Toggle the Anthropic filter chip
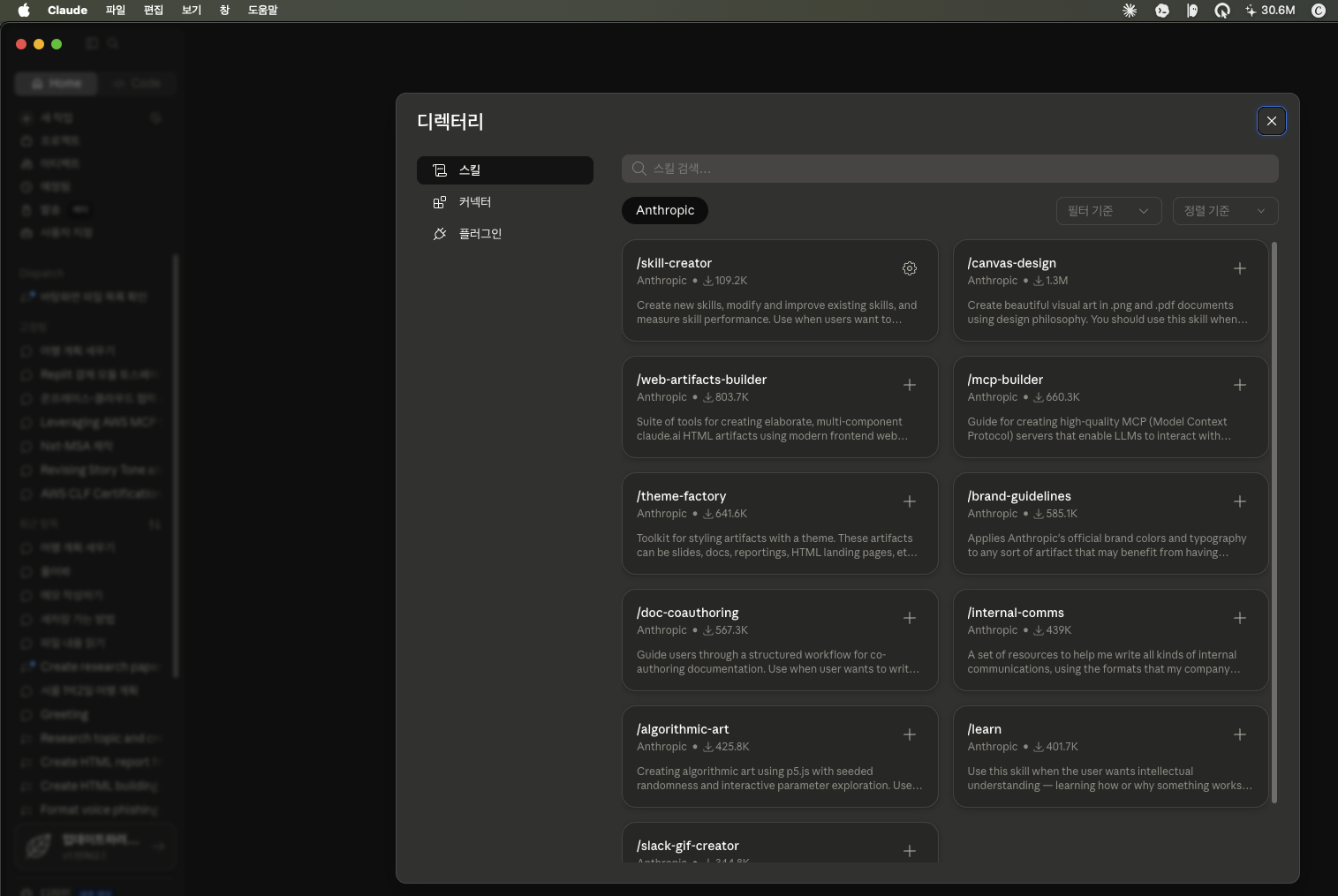The width and height of the screenshot is (1338, 896). pyautogui.click(x=665, y=210)
